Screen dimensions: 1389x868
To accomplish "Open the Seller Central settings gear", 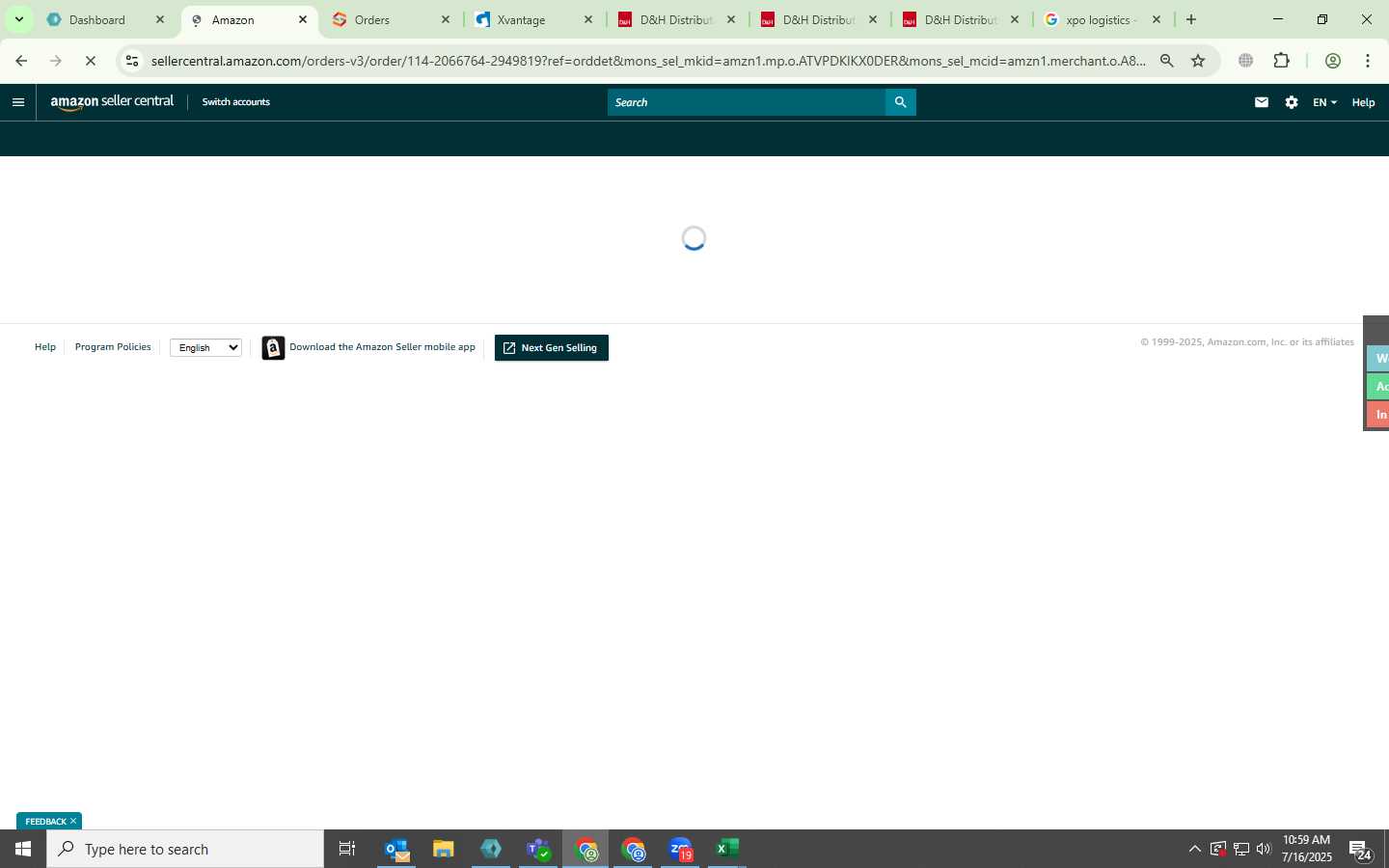I will point(1292,102).
